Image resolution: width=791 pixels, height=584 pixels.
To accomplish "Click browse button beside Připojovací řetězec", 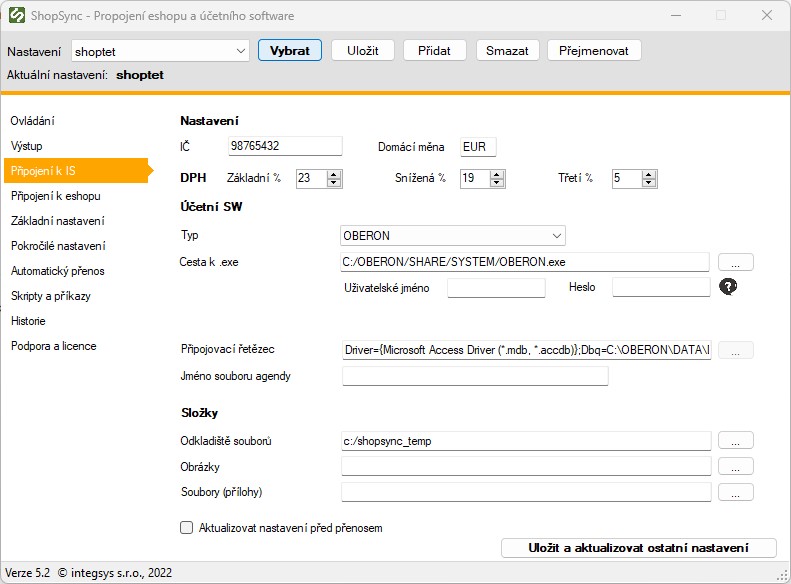I will [736, 350].
